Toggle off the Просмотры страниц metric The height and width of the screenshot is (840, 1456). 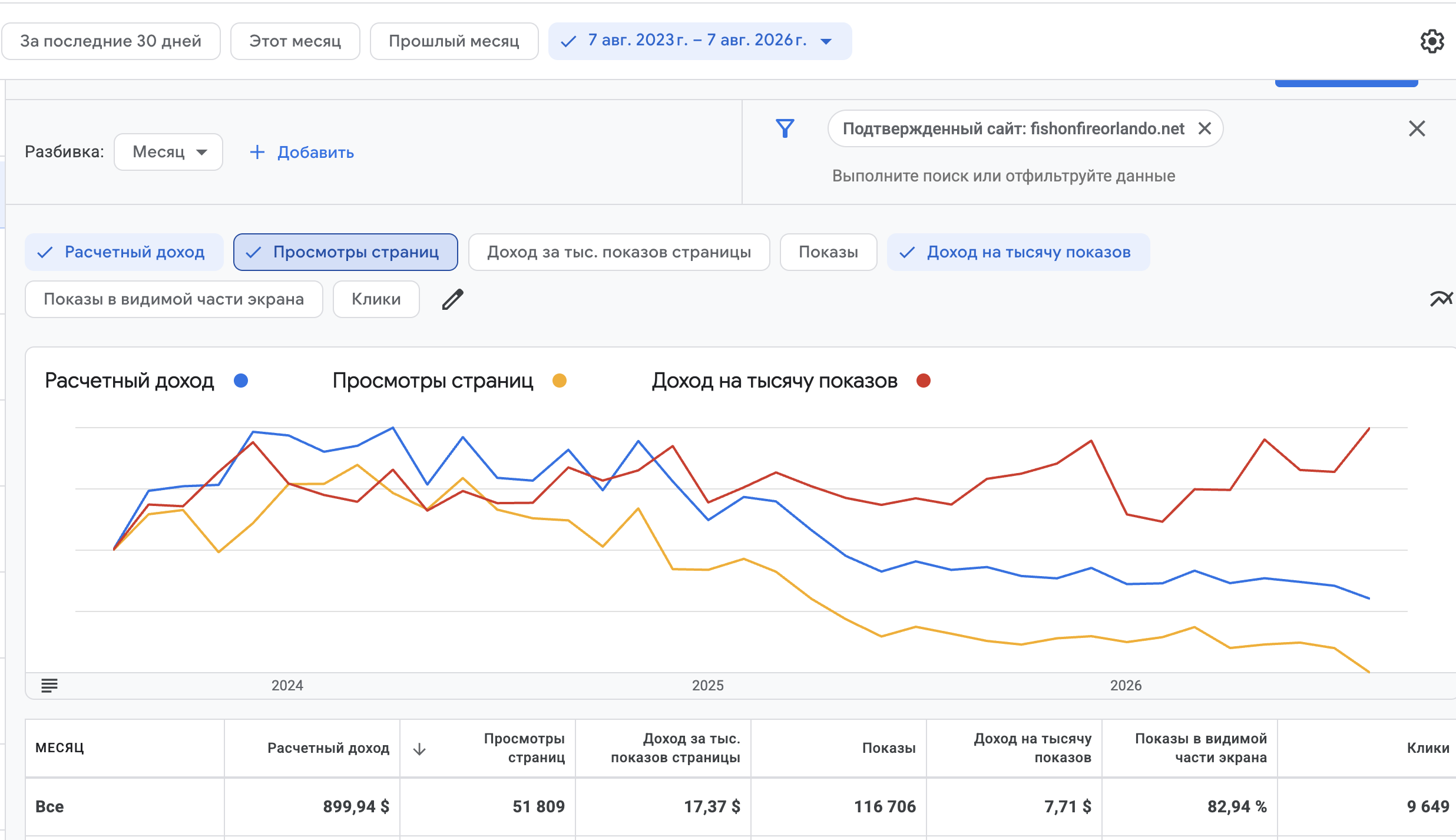pyautogui.click(x=346, y=252)
